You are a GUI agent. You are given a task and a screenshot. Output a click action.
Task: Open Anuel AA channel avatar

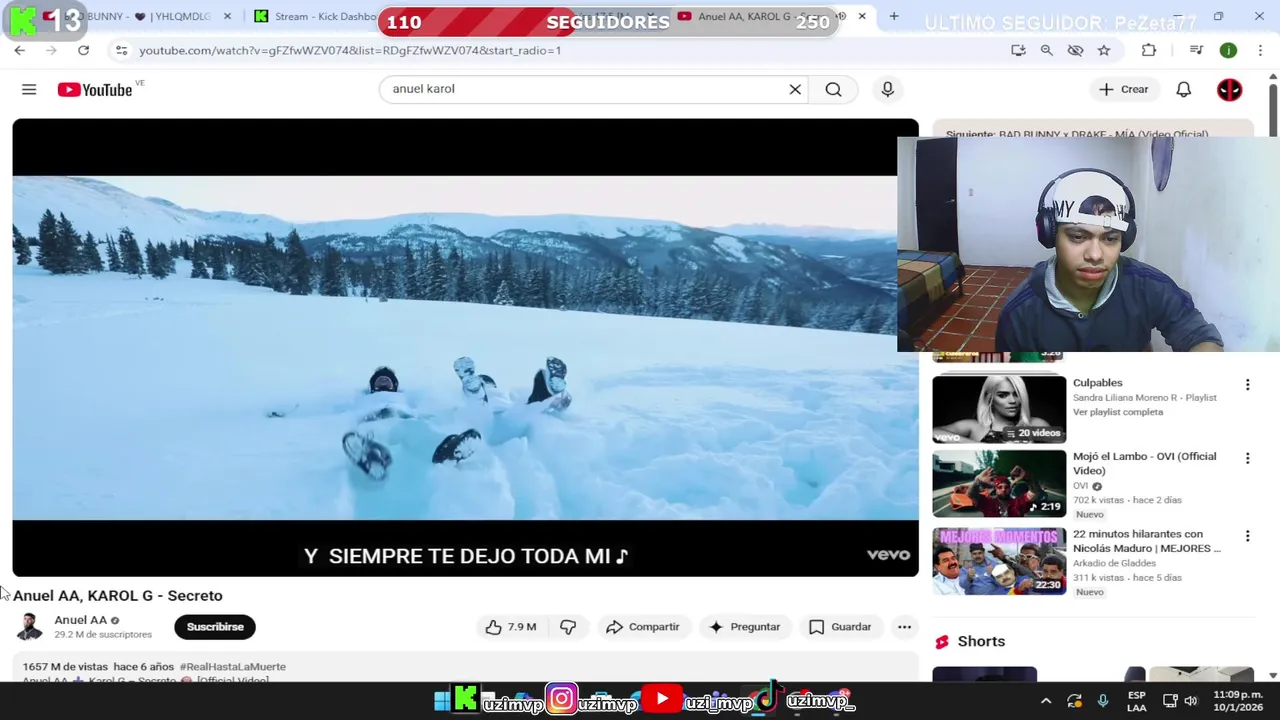pos(29,627)
